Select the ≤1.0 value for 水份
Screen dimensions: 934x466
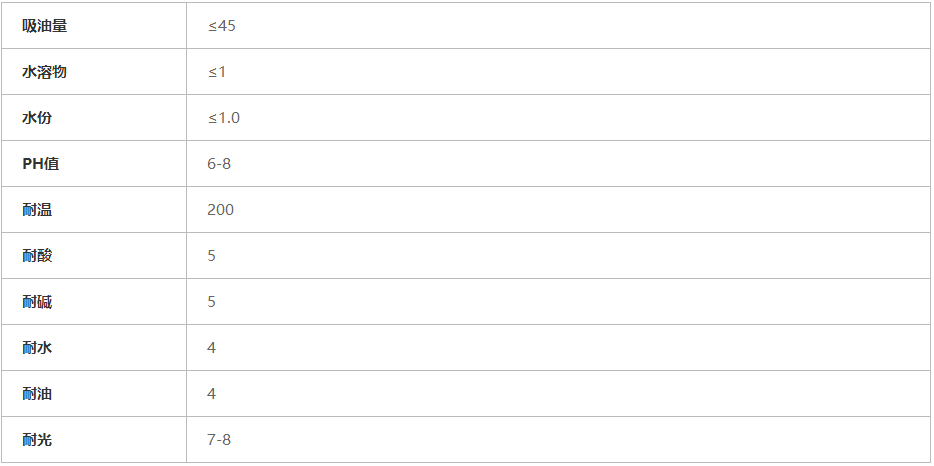click(224, 118)
